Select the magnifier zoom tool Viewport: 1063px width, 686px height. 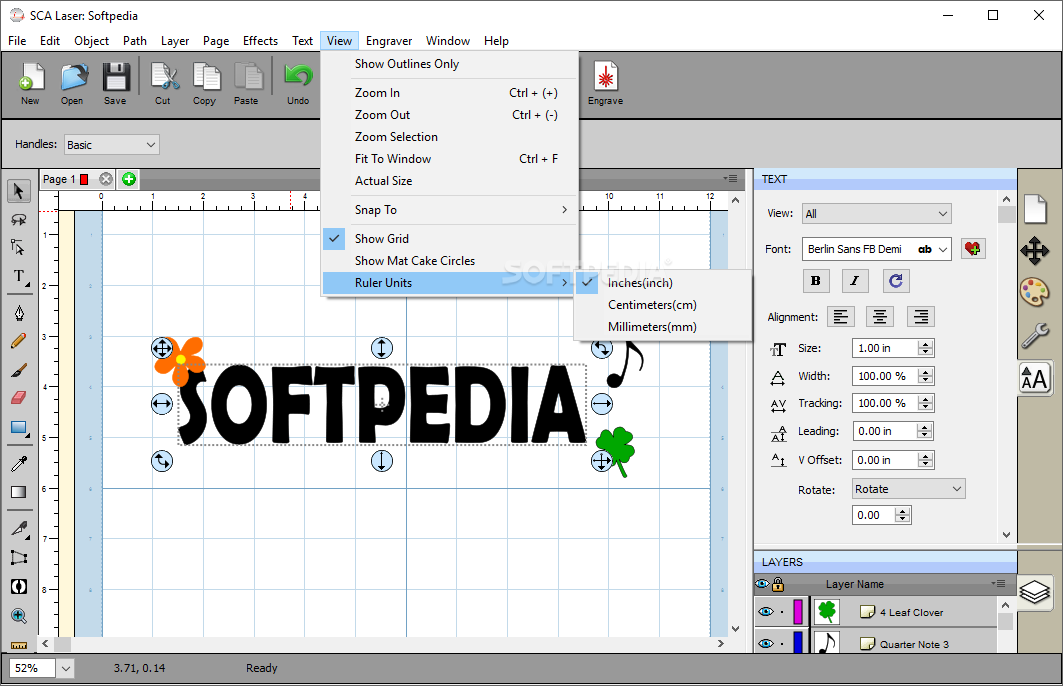tap(19, 616)
